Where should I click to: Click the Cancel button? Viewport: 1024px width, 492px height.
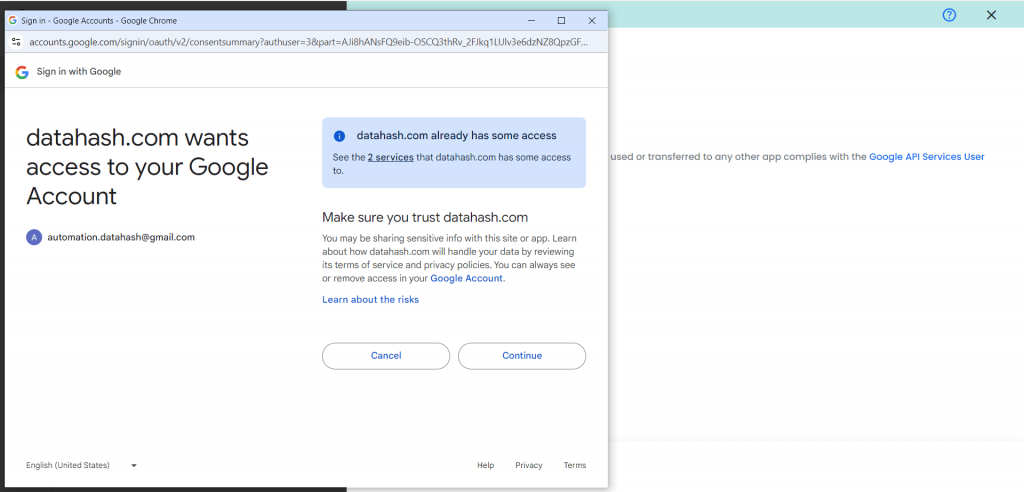tap(386, 356)
